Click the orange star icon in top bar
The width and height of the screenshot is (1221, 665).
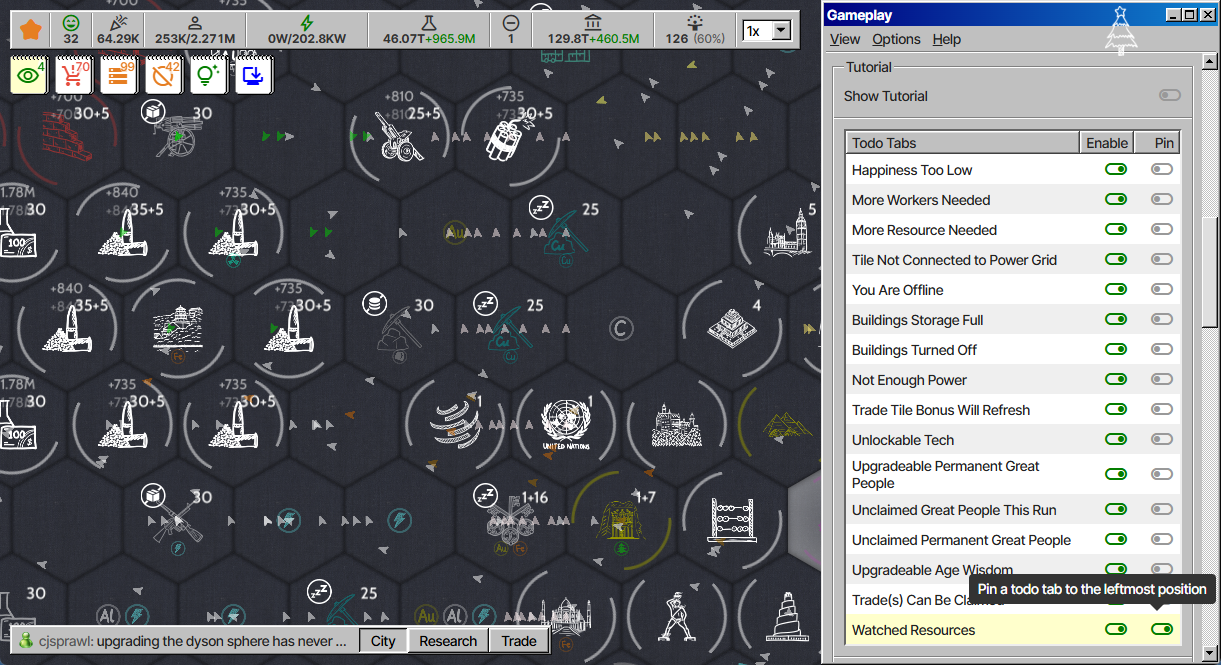31,30
